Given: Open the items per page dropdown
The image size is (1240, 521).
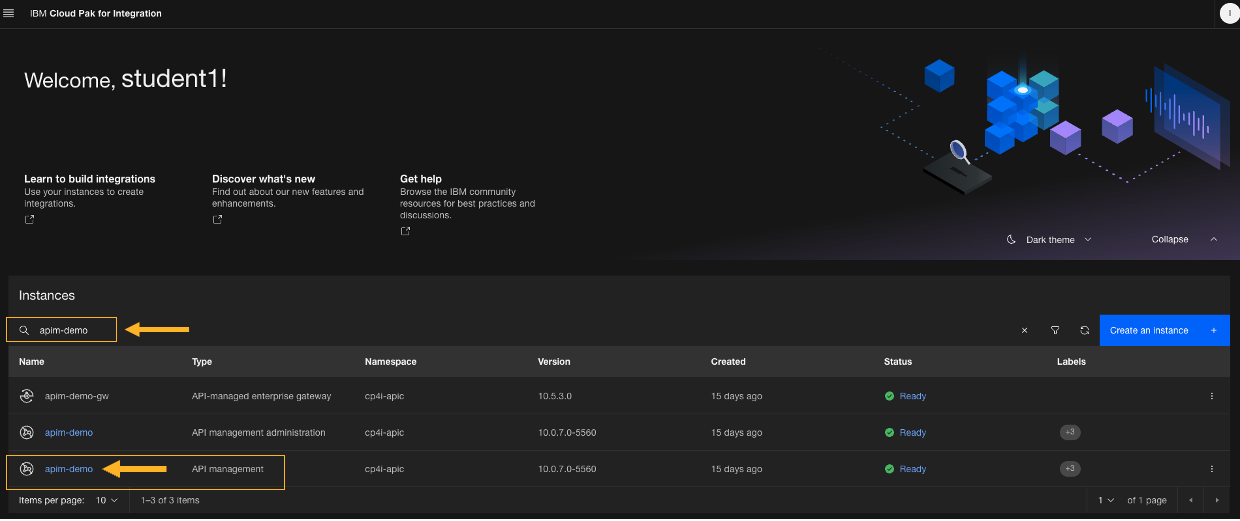Looking at the screenshot, I should (106, 500).
